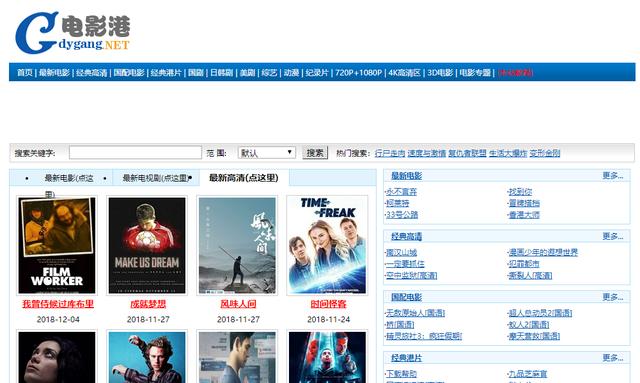Open the 风味人间 poster image

point(237,245)
